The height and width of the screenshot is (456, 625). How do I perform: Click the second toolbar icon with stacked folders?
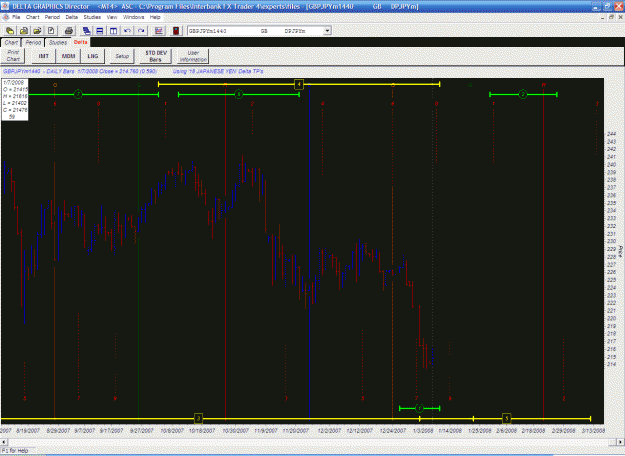tap(24, 31)
